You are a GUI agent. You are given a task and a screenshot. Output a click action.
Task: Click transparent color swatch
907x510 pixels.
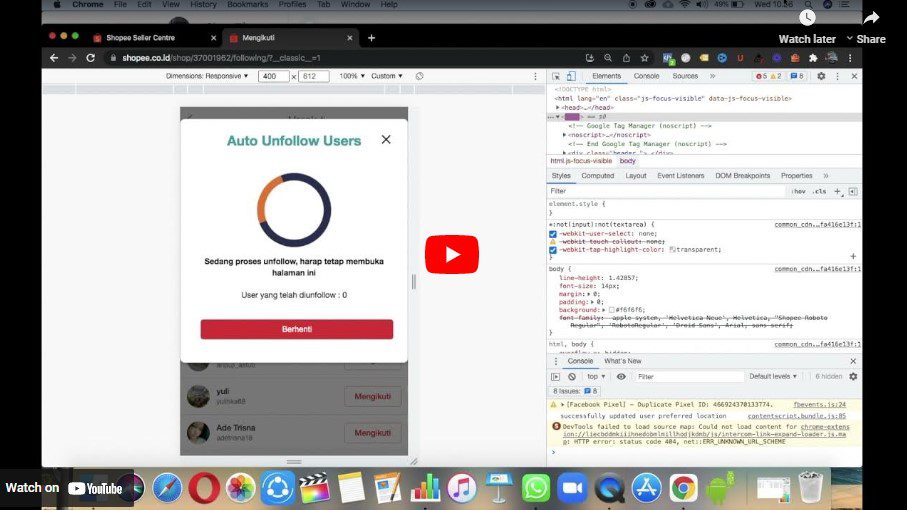(x=672, y=250)
